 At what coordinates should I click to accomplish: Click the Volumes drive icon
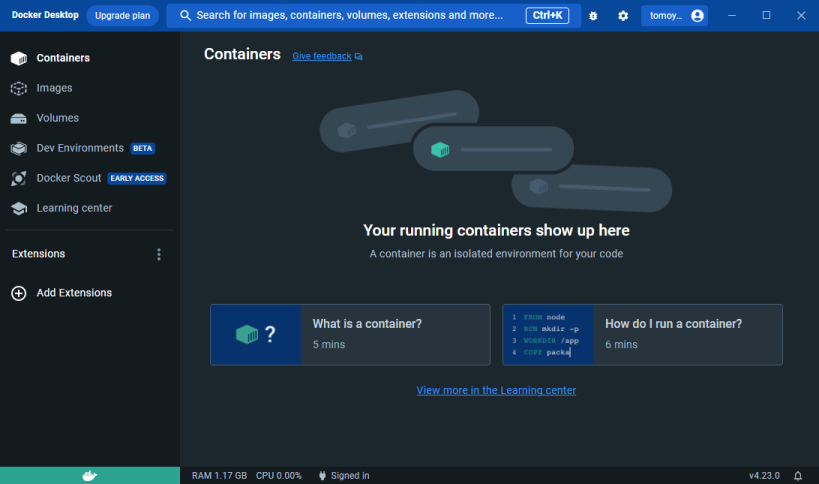click(19, 119)
